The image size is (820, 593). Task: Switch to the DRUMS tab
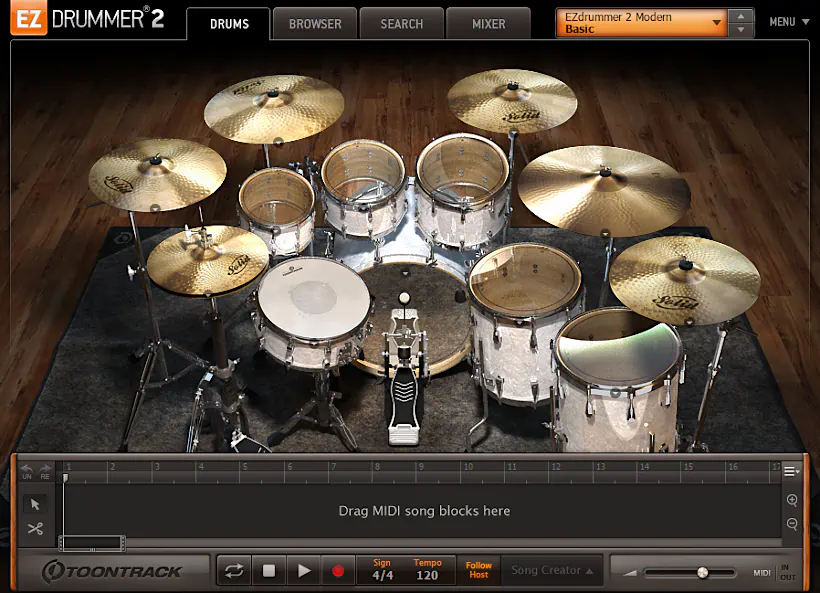[x=229, y=24]
